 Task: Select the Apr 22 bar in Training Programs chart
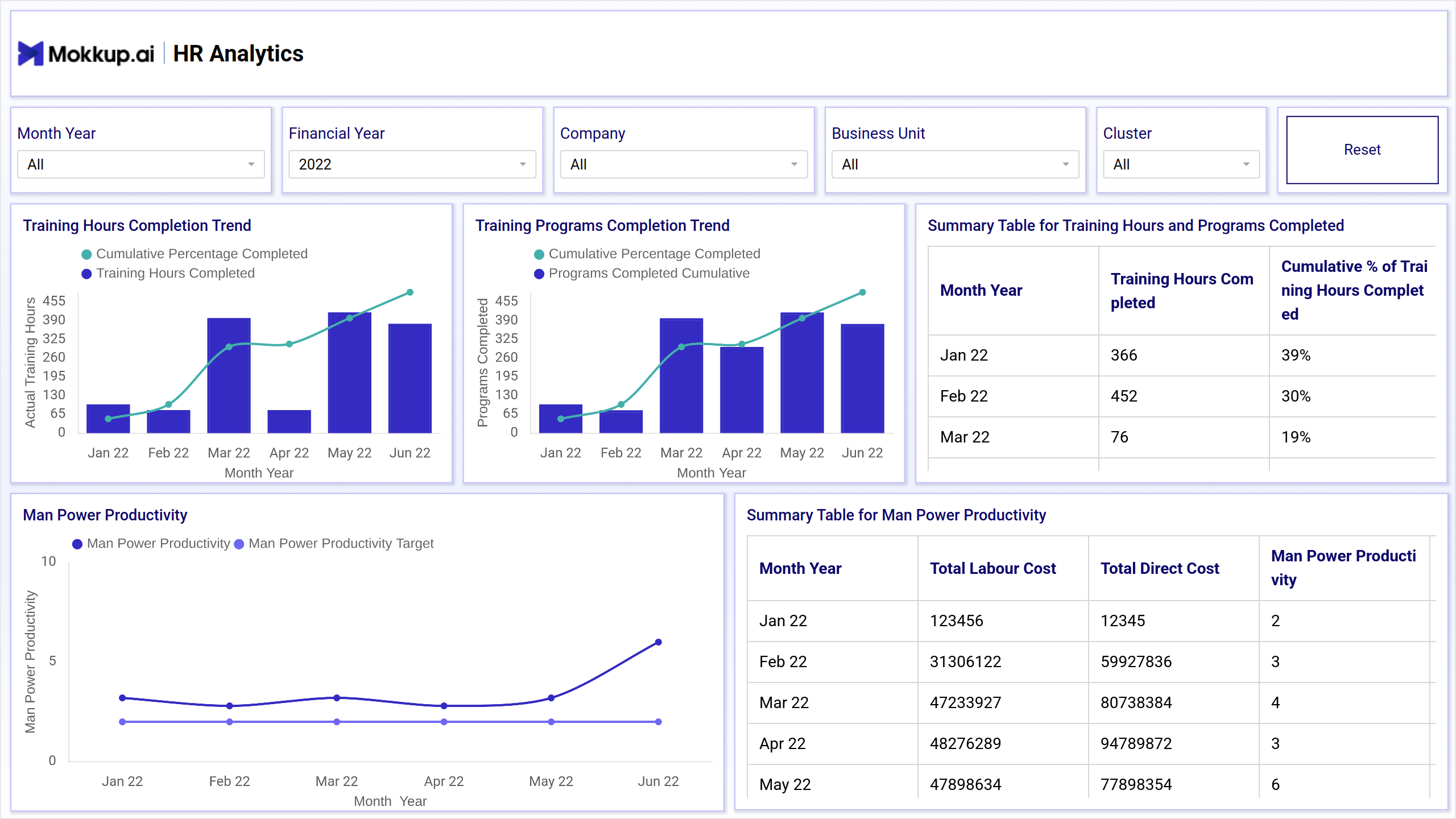(742, 390)
